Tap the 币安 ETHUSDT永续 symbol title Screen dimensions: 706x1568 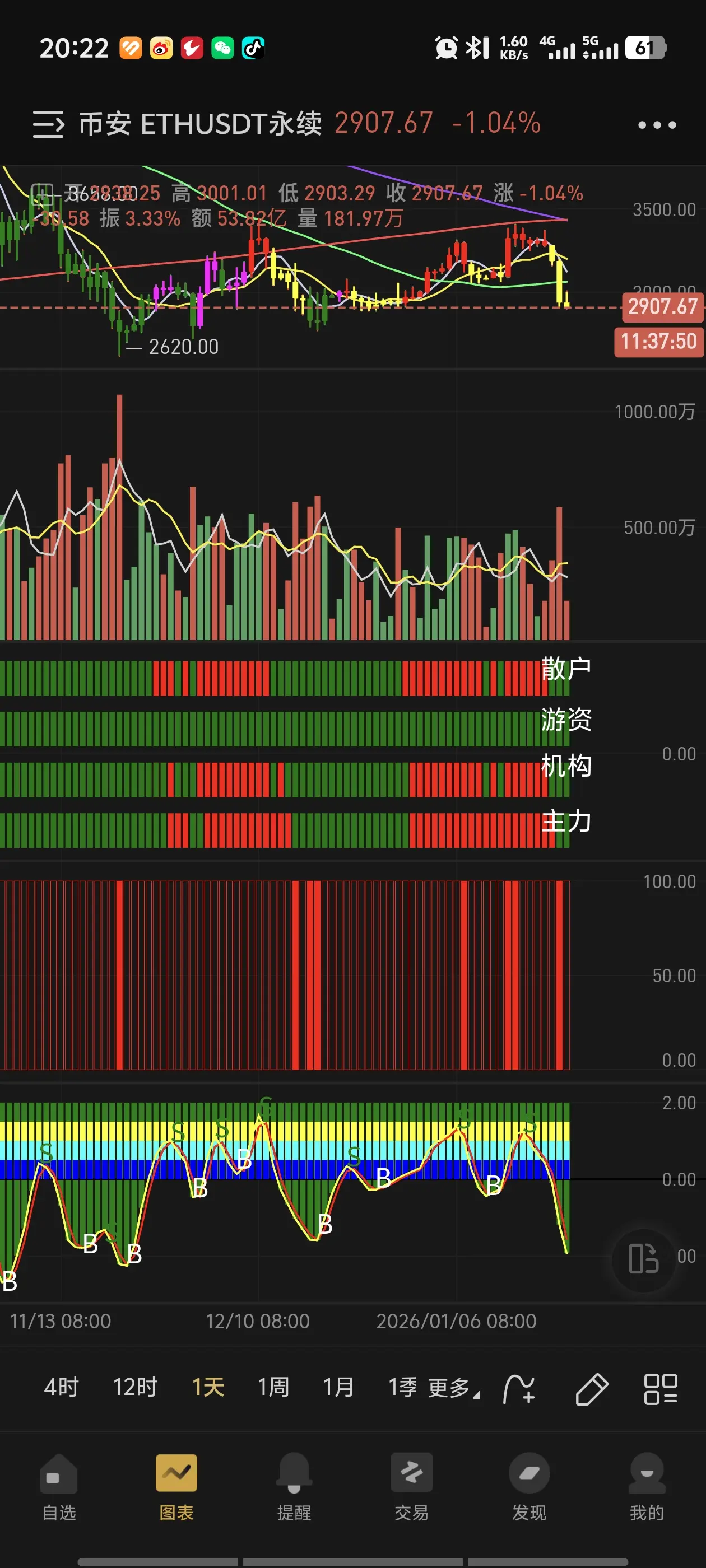coord(200,124)
